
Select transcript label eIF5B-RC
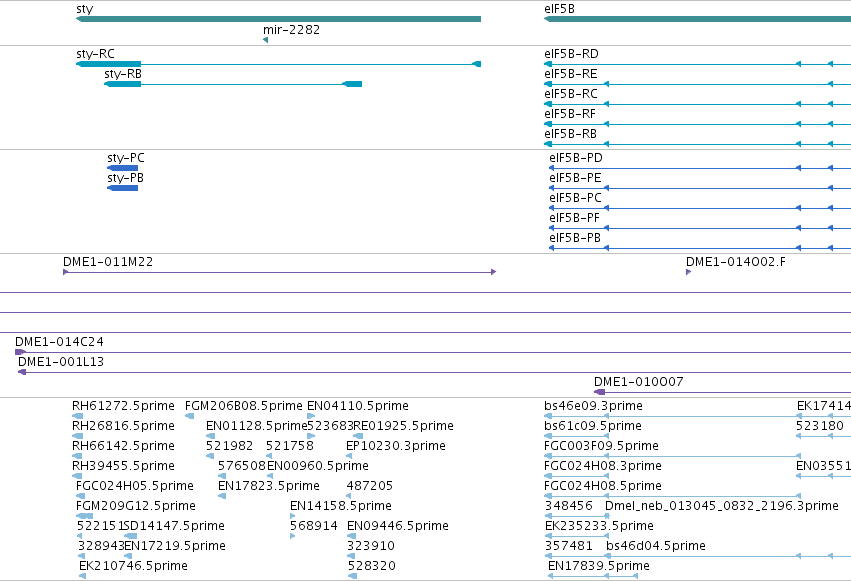(571, 94)
